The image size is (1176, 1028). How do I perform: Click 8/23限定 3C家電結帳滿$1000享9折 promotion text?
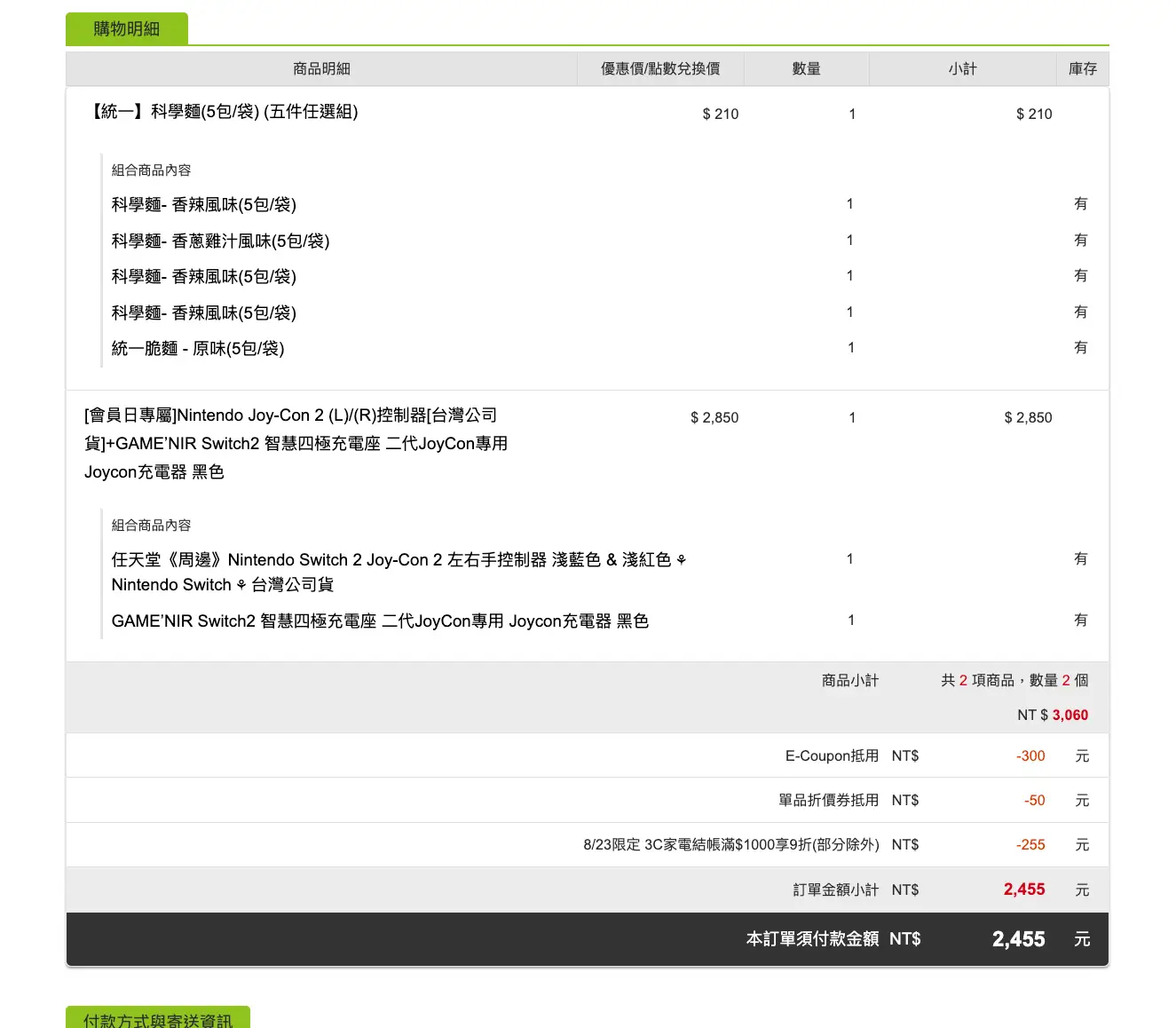[x=731, y=845]
